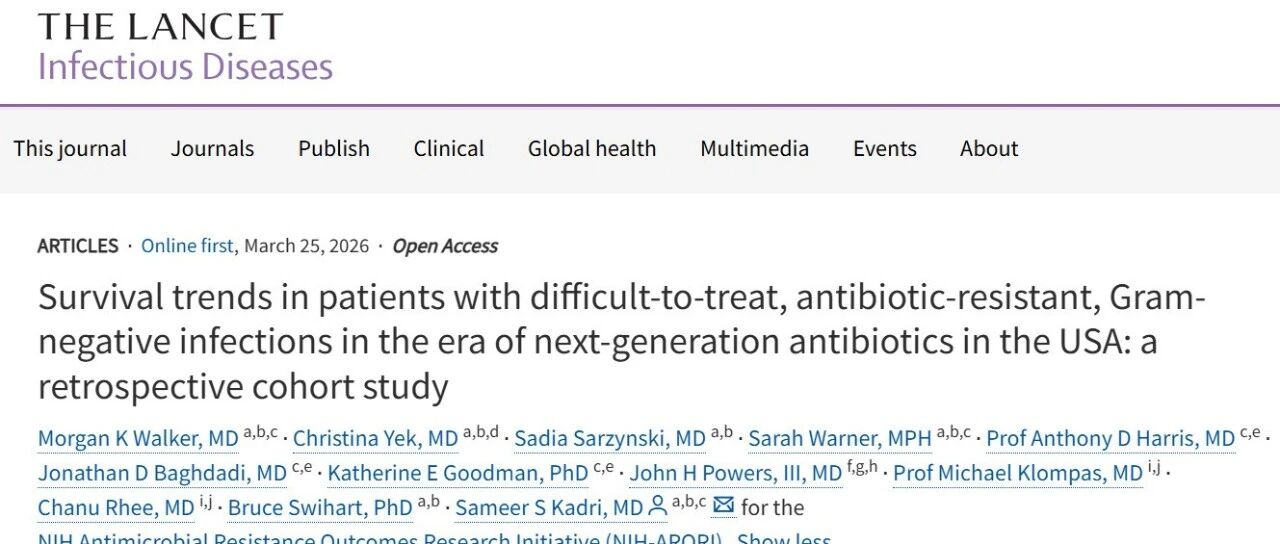This screenshot has width=1280, height=544.
Task: Click the envelope email icon after Kadri
Action: tap(723, 507)
